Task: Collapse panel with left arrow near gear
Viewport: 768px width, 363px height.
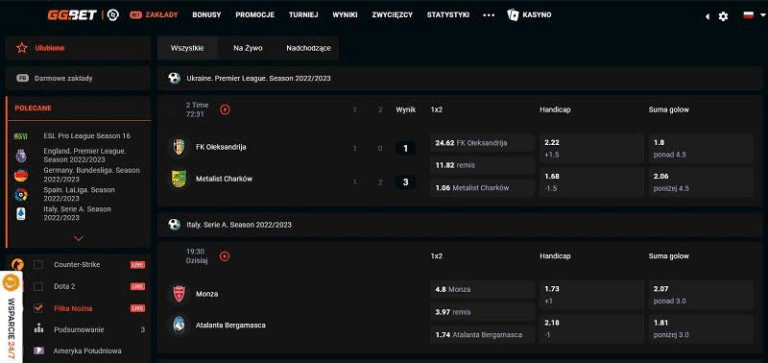Action: [x=707, y=16]
